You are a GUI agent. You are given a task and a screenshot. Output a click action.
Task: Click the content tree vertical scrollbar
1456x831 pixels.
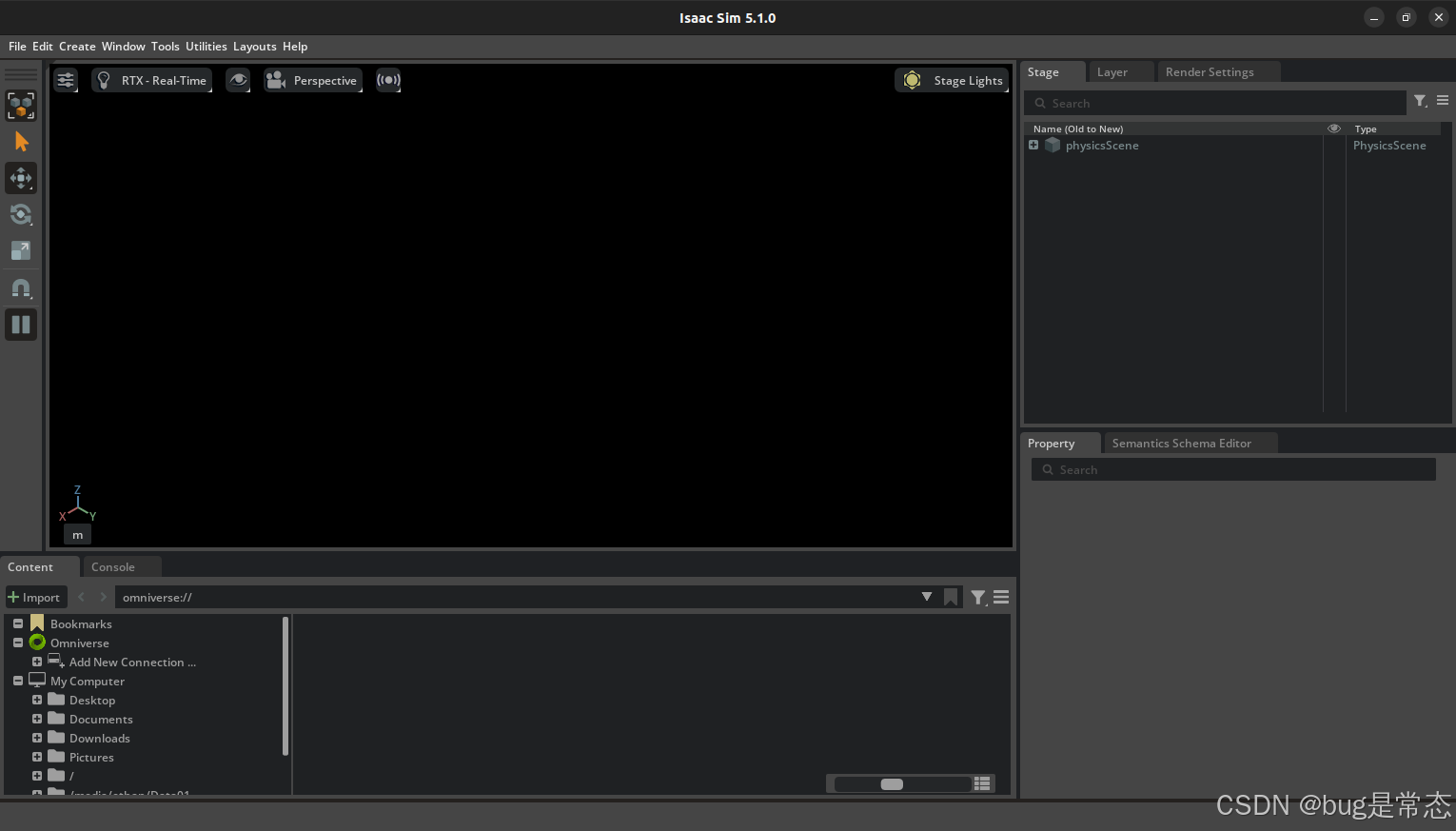tap(285, 686)
